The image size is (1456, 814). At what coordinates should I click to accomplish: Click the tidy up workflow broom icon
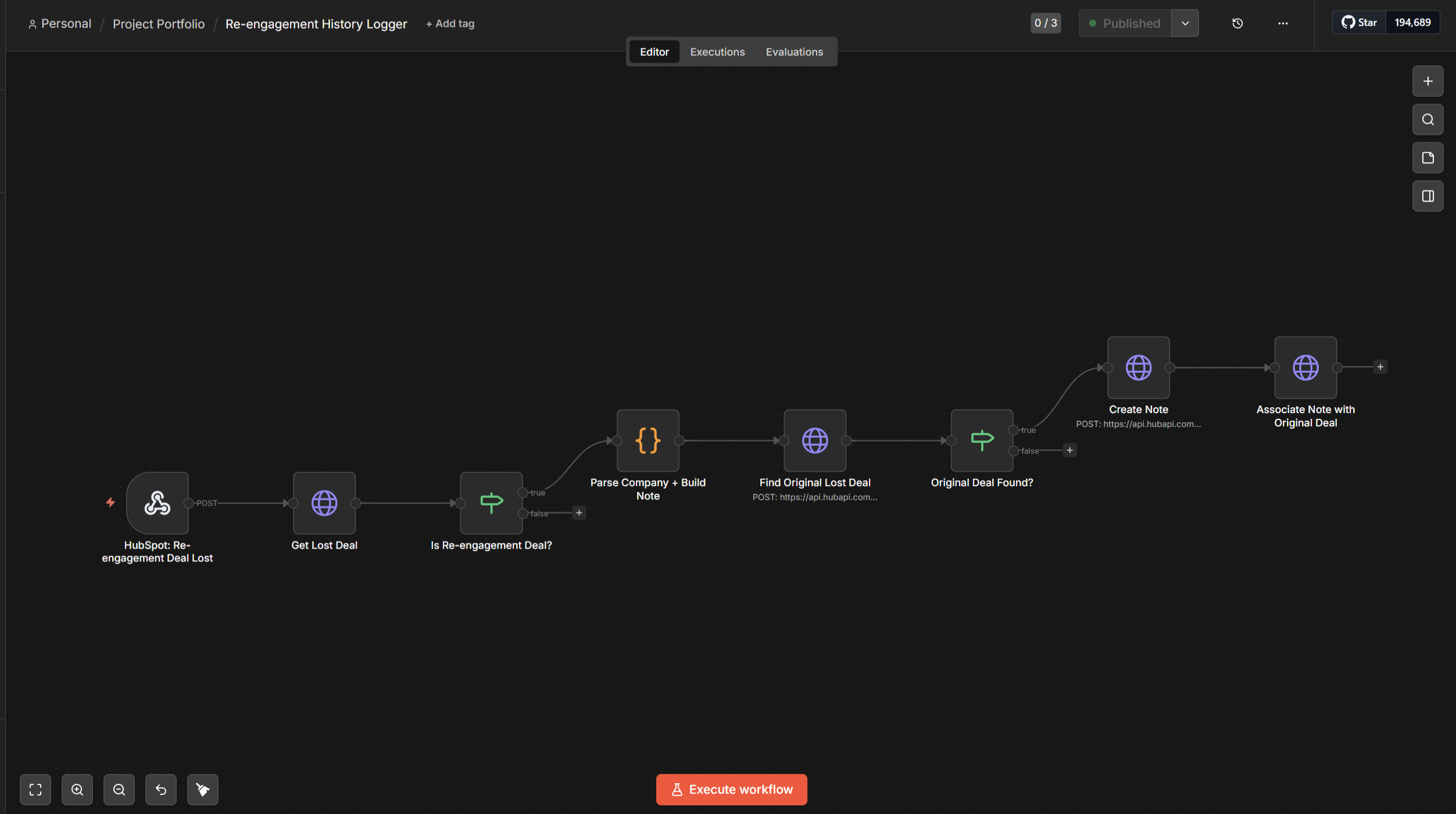pos(203,789)
